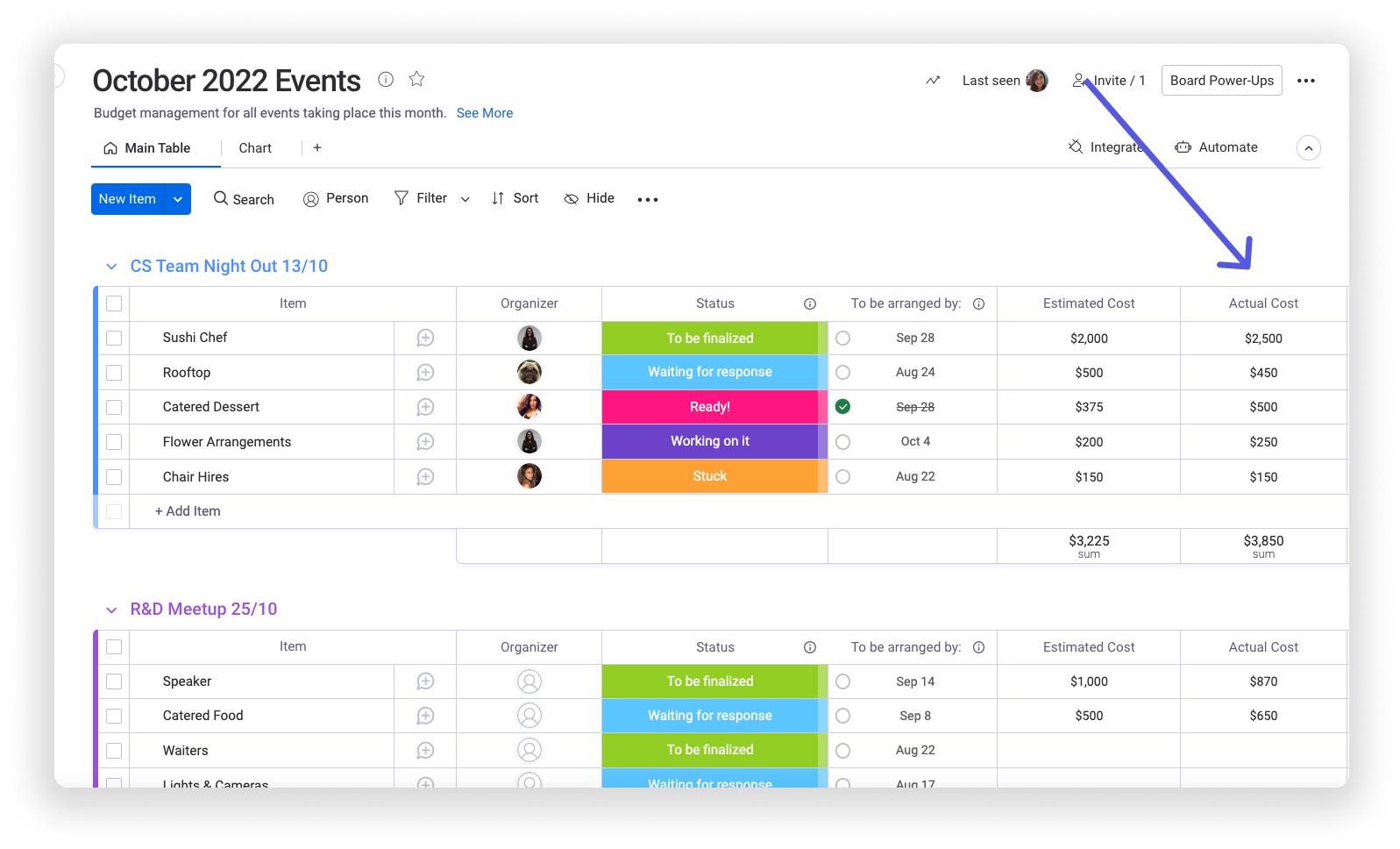Add a new board view with plus

click(317, 148)
